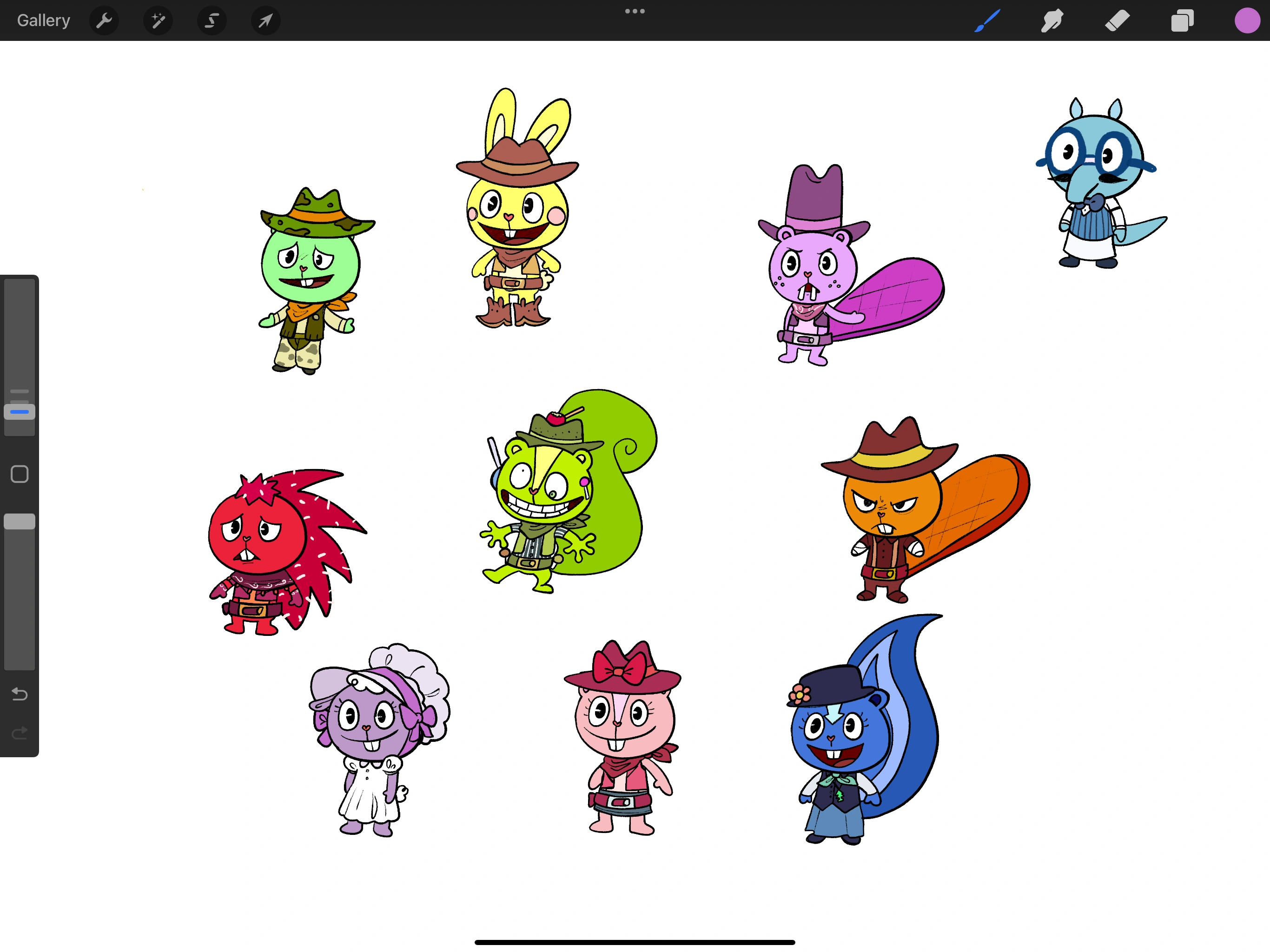Return to the Gallery
The width and height of the screenshot is (1270, 952).
(x=44, y=20)
